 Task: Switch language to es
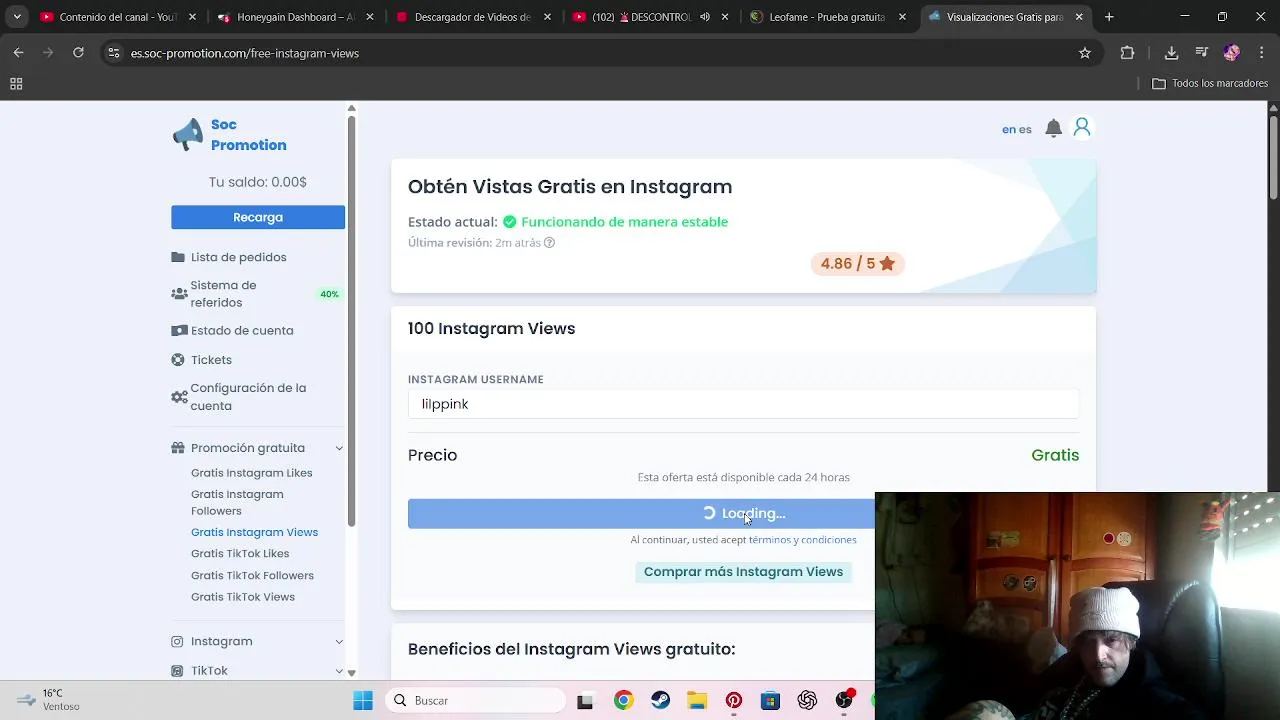(1025, 129)
